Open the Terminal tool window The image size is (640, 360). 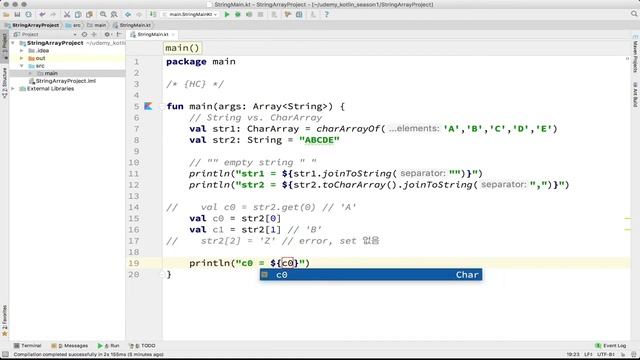point(28,346)
